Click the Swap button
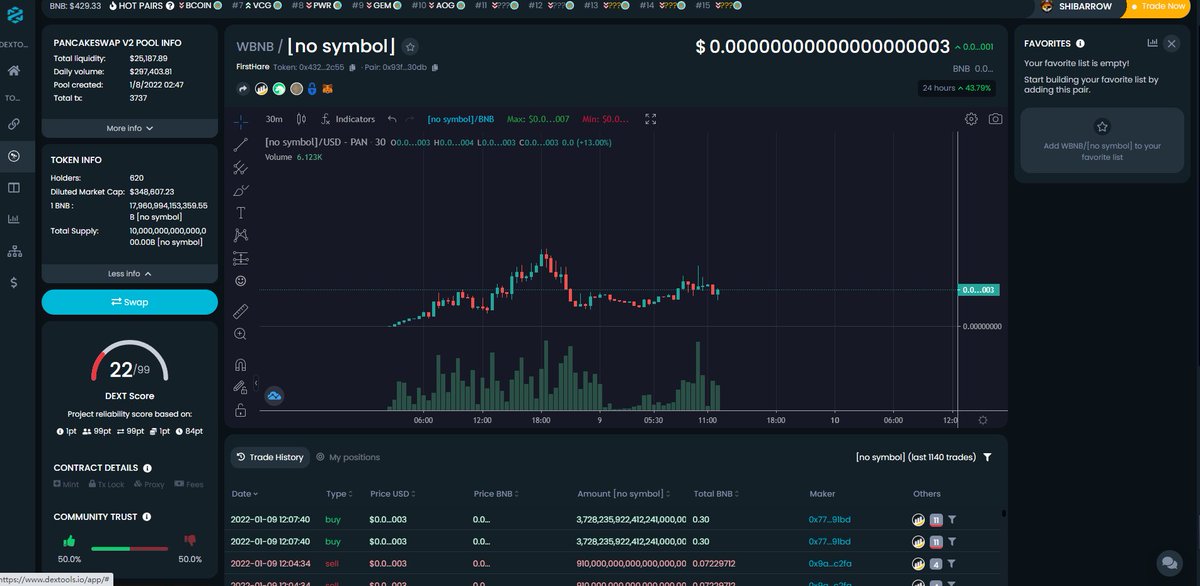Image resolution: width=1200 pixels, height=586 pixels. tap(130, 302)
